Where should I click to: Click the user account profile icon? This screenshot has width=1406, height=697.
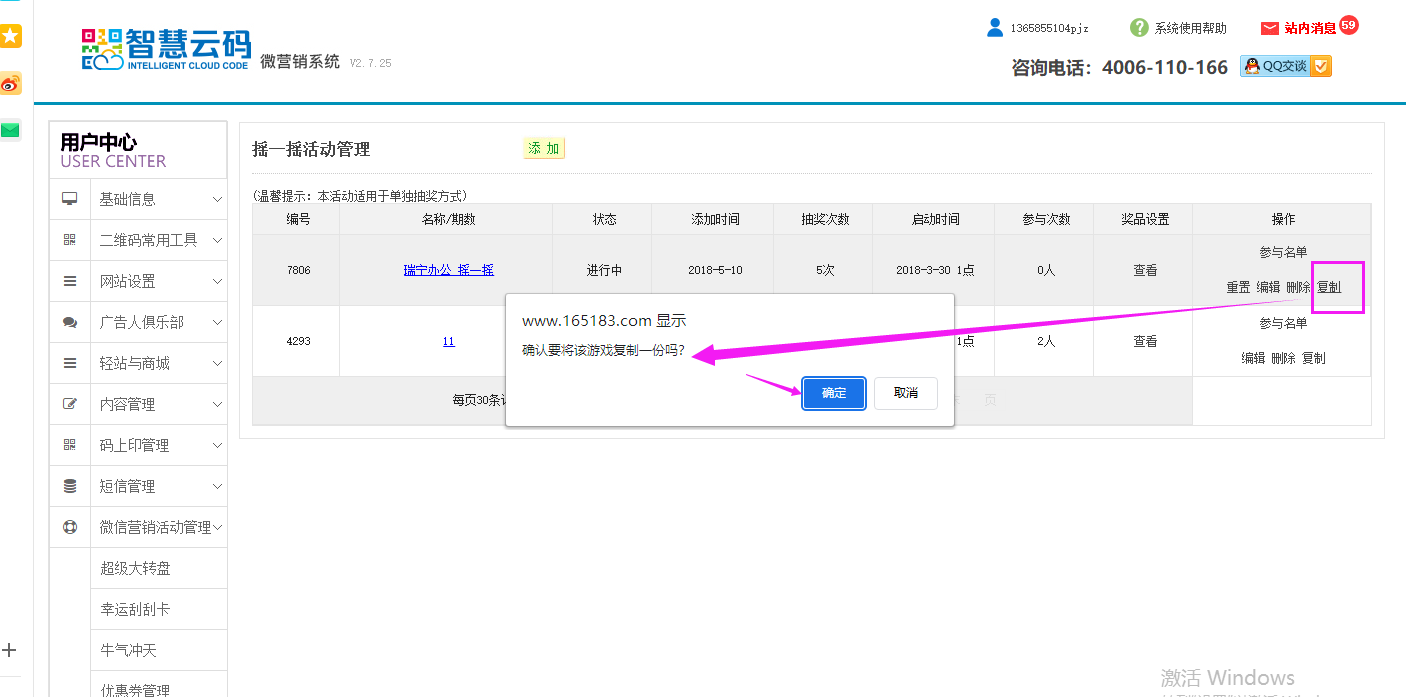(994, 28)
